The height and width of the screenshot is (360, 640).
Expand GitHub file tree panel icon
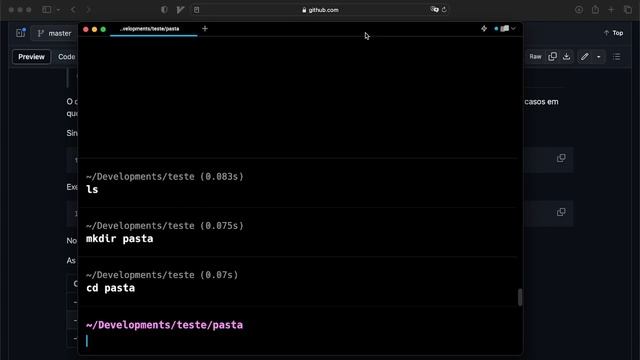pyautogui.click(x=20, y=33)
